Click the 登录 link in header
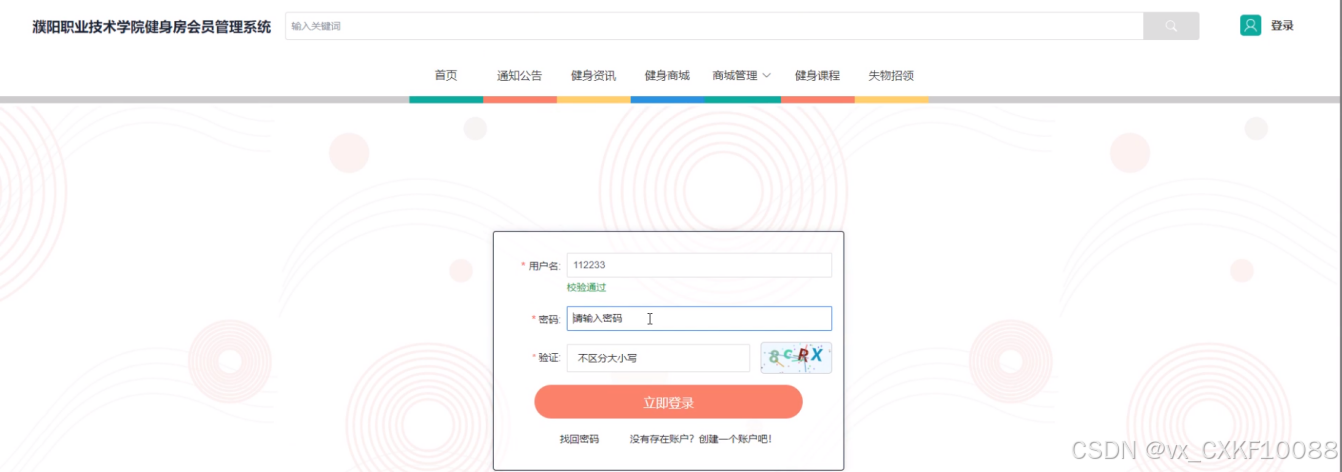Screen dimensions: 1342x472 (x=1282, y=26)
